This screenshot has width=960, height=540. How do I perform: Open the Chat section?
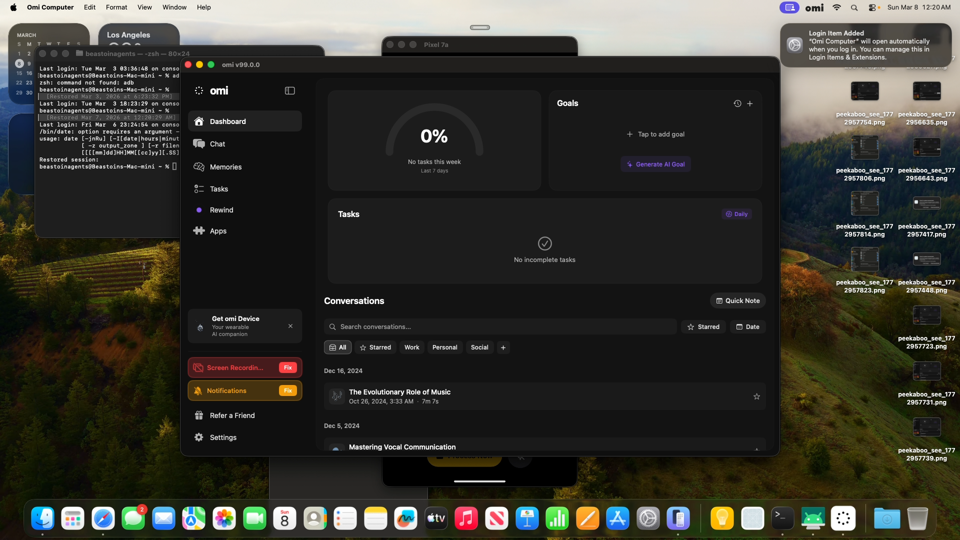click(x=244, y=144)
